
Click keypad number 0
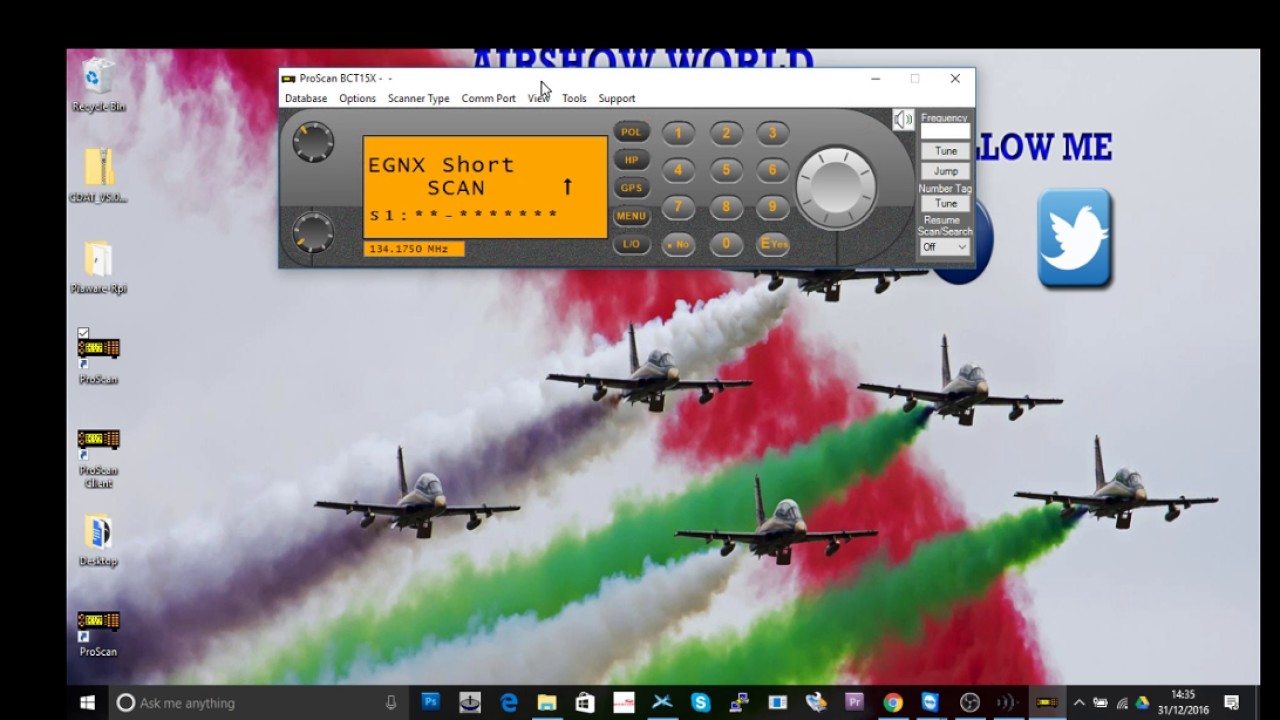coord(726,243)
